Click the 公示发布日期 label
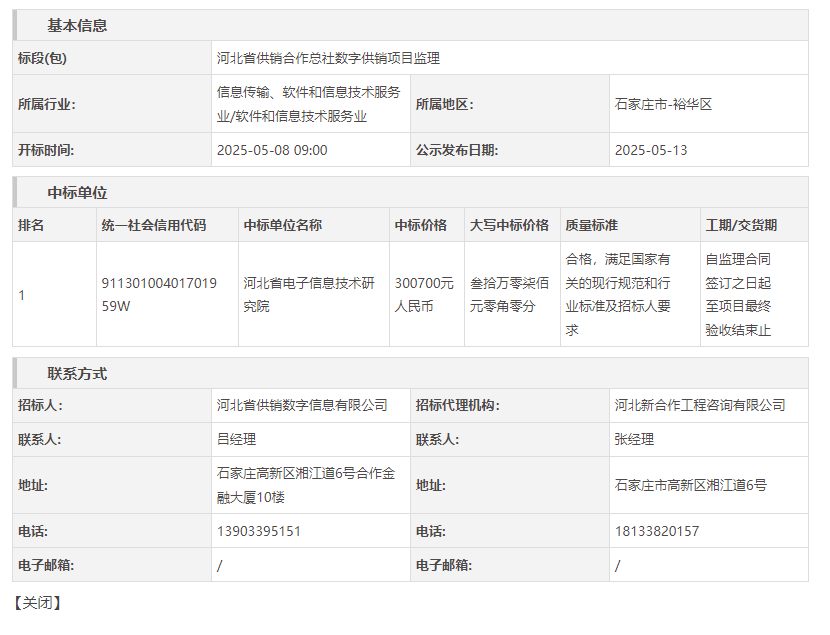The width and height of the screenshot is (830, 635). (x=457, y=150)
